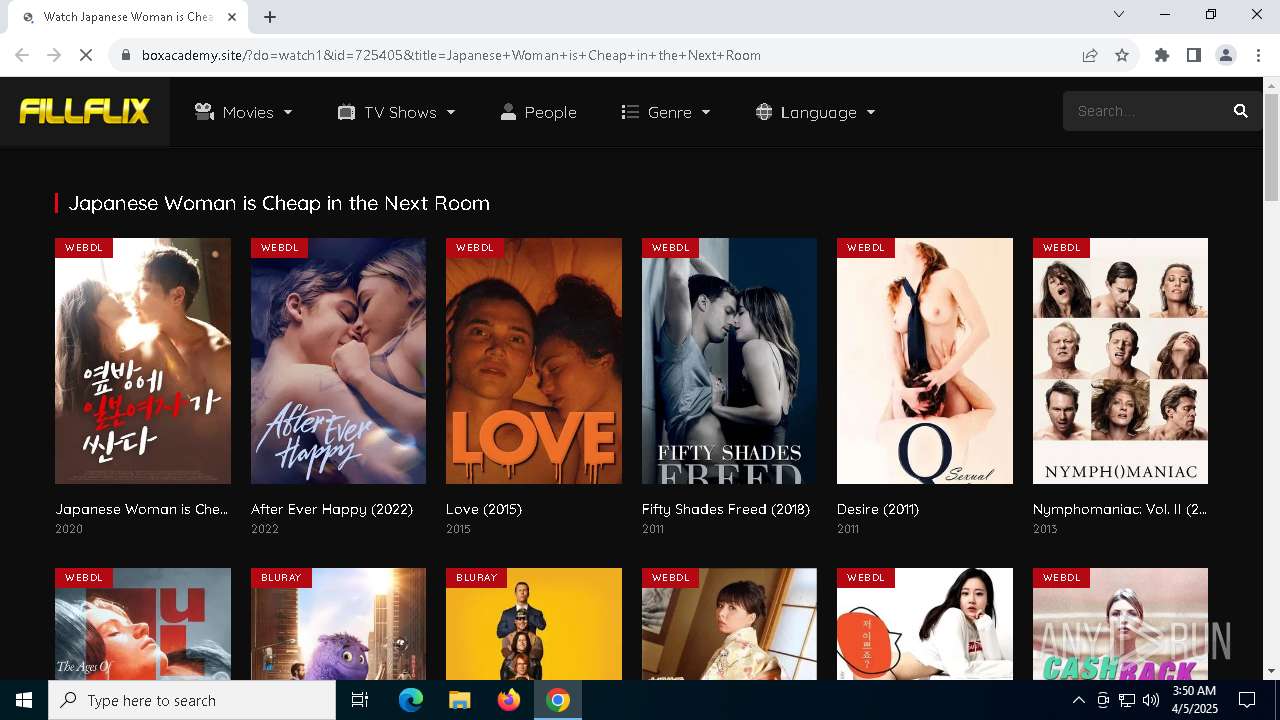Expand the Language dropdown arrow
This screenshot has height=720, width=1280.
871,113
